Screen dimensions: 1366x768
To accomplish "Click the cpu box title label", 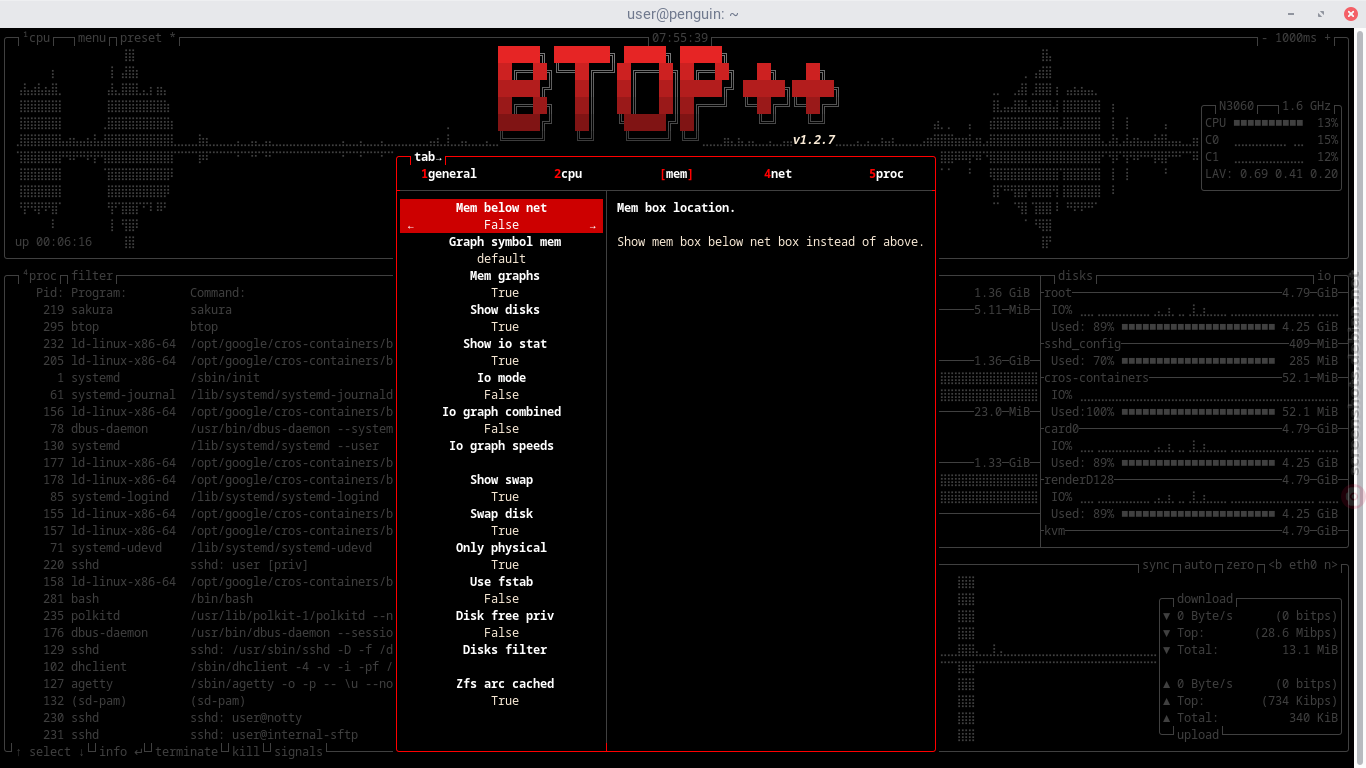I will pos(37,38).
